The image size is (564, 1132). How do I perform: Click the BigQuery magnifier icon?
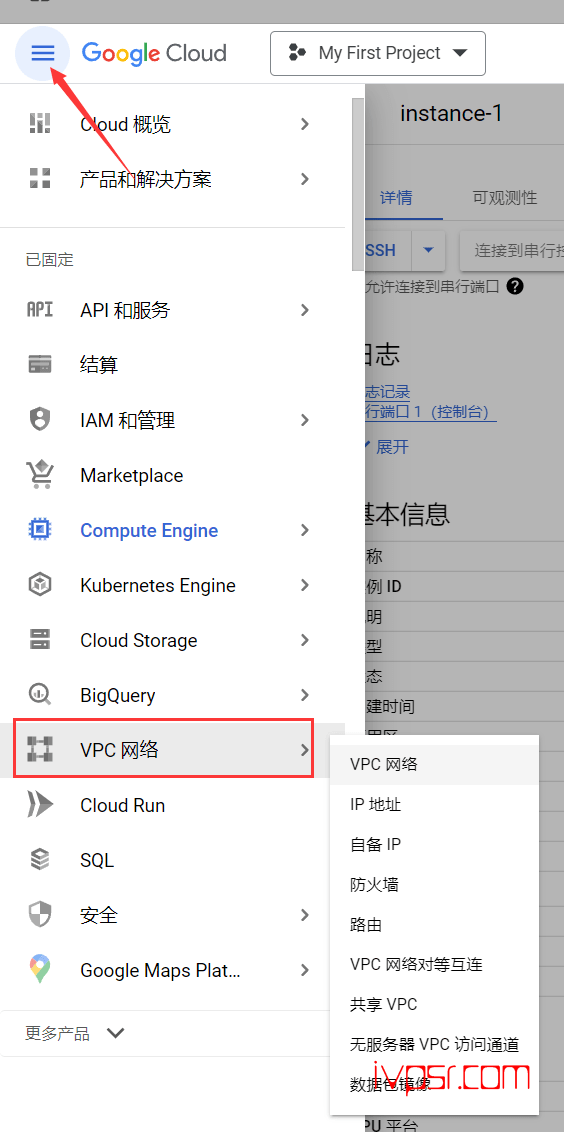pyautogui.click(x=40, y=695)
